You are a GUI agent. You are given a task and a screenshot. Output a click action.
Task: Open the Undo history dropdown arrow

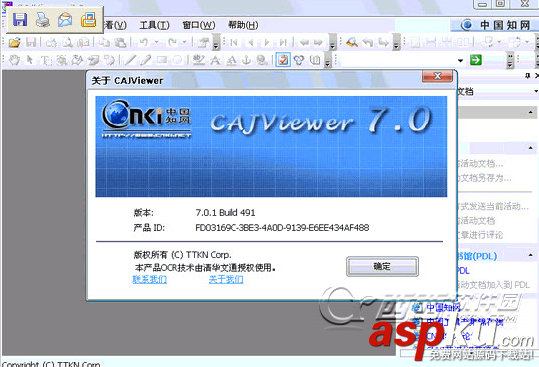[156, 42]
